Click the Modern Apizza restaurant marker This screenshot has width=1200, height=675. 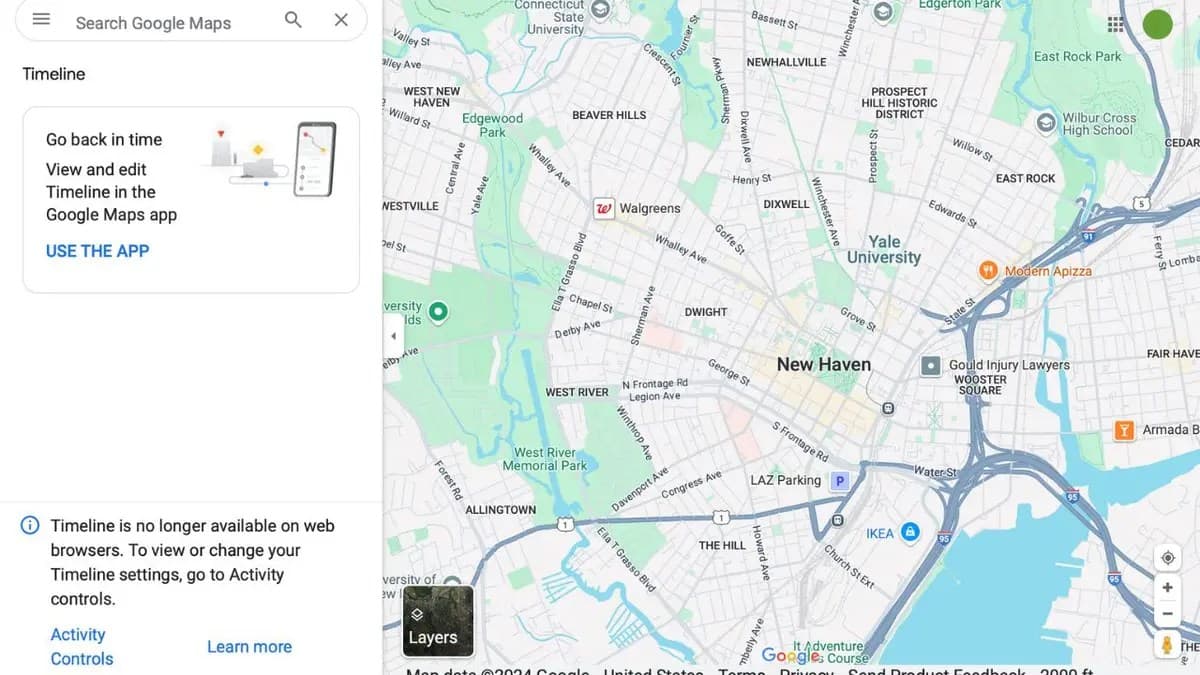click(x=987, y=270)
